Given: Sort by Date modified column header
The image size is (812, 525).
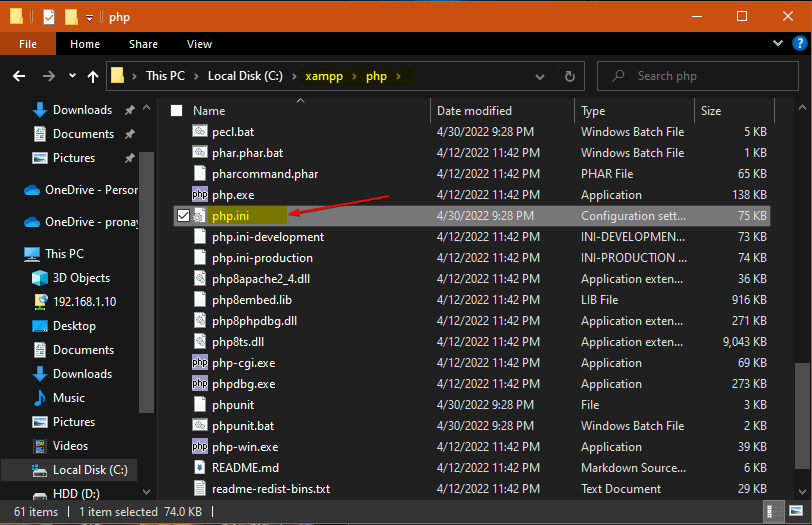Looking at the screenshot, I should tap(474, 111).
